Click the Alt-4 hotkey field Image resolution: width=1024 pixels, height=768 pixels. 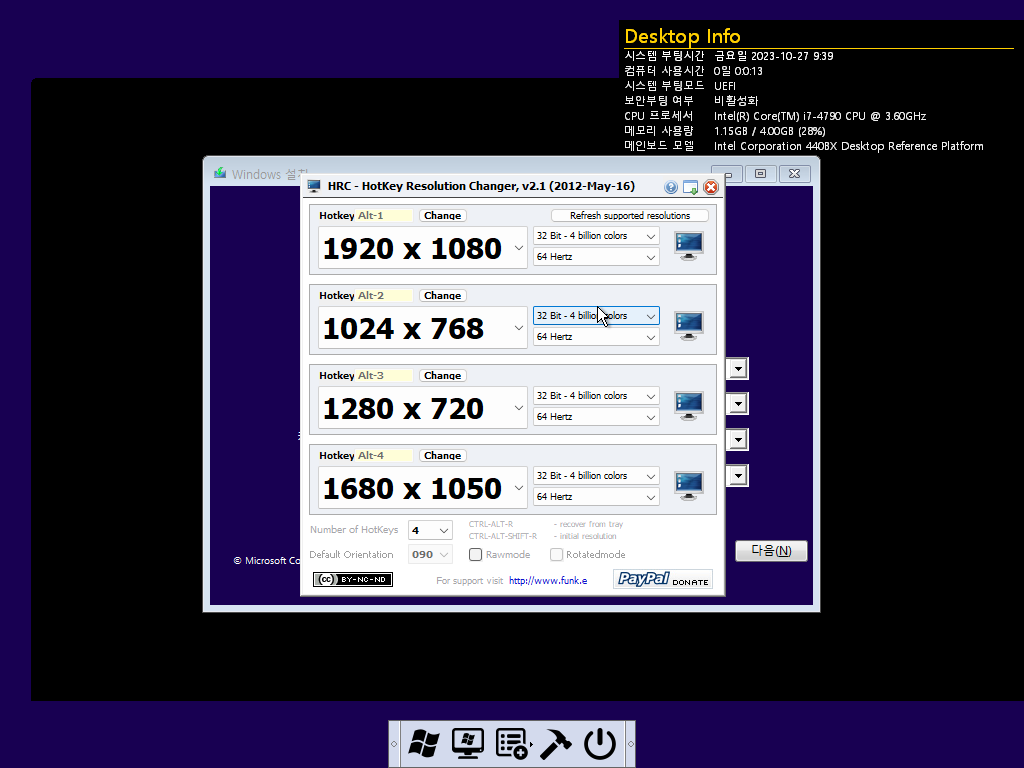pos(384,455)
